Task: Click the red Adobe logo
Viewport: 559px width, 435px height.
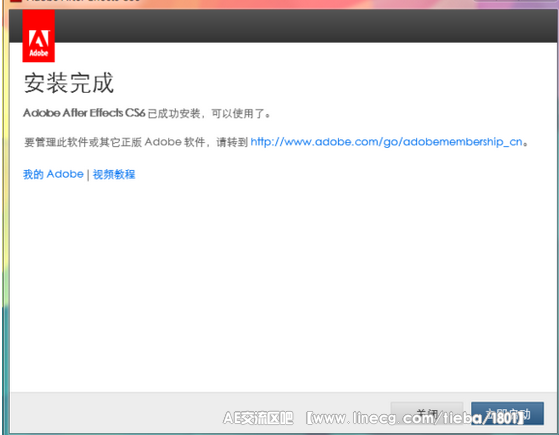Action: [x=39, y=36]
